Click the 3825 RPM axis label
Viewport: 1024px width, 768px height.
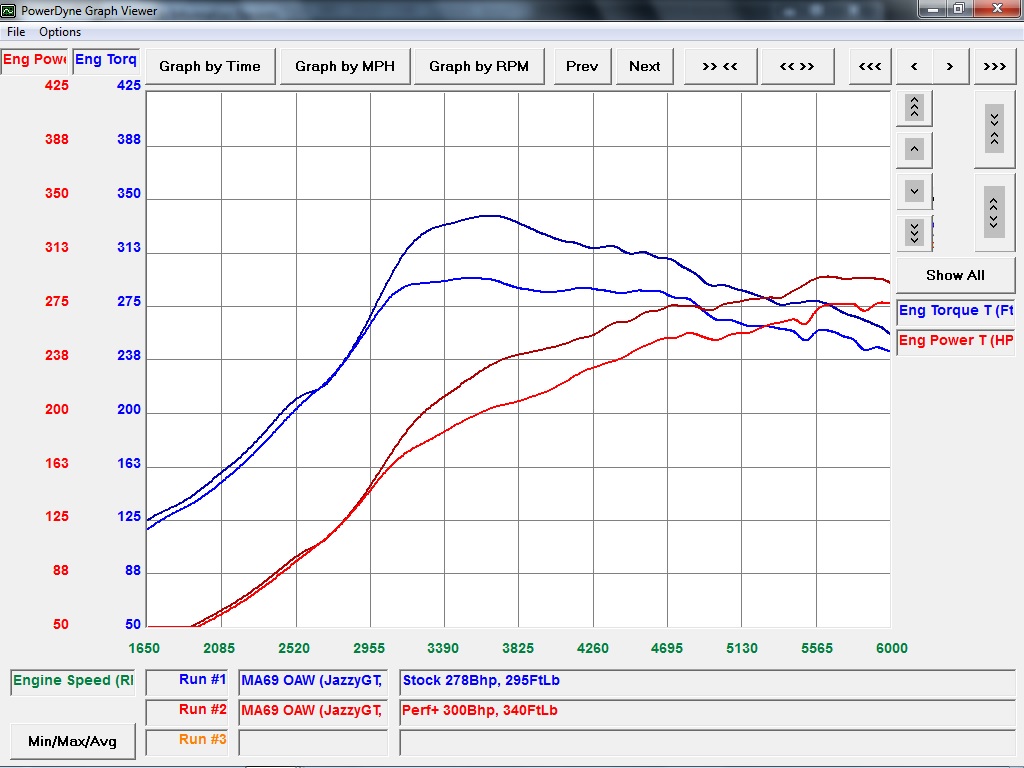[518, 648]
